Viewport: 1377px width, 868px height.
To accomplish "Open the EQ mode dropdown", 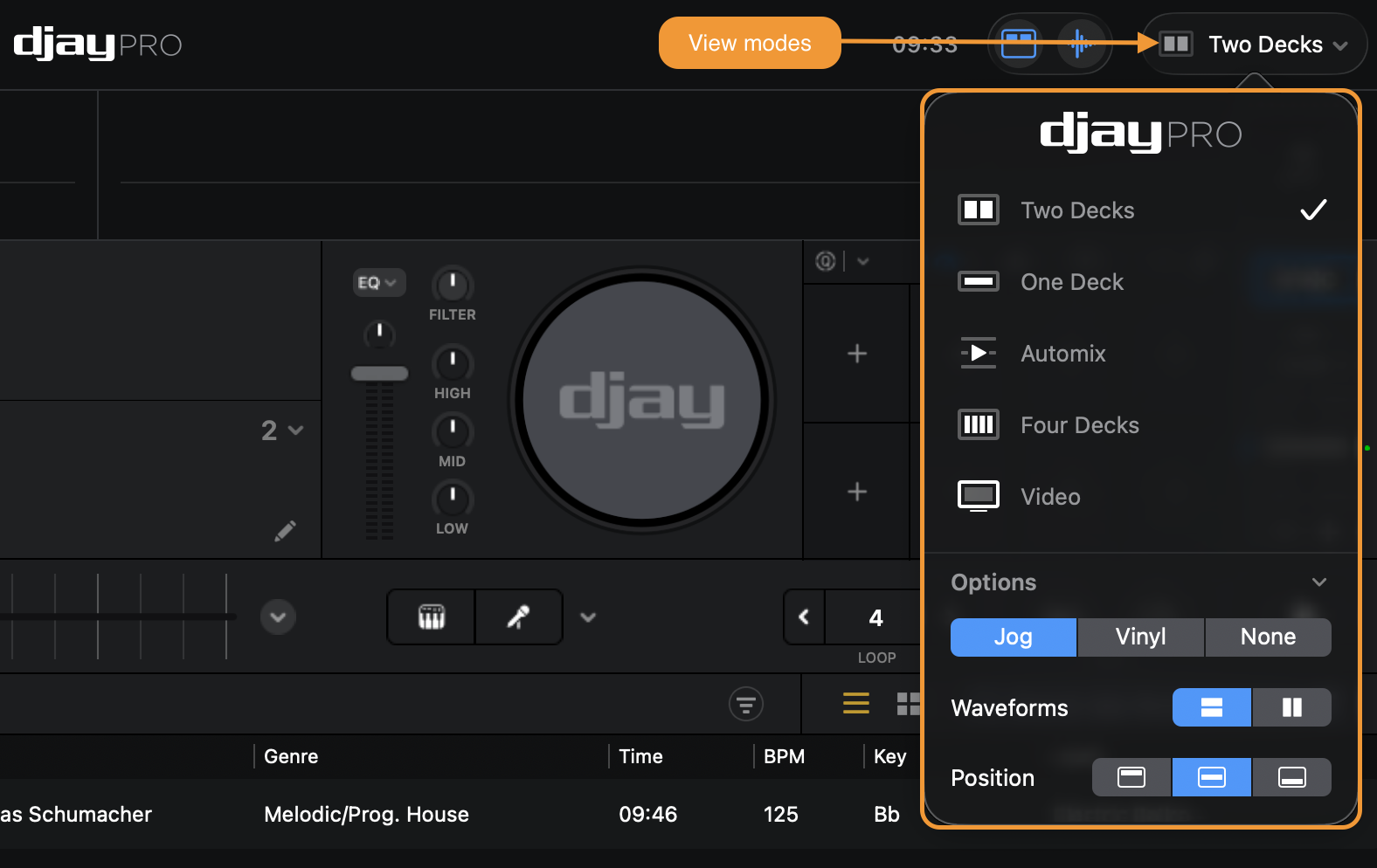I will point(378,283).
